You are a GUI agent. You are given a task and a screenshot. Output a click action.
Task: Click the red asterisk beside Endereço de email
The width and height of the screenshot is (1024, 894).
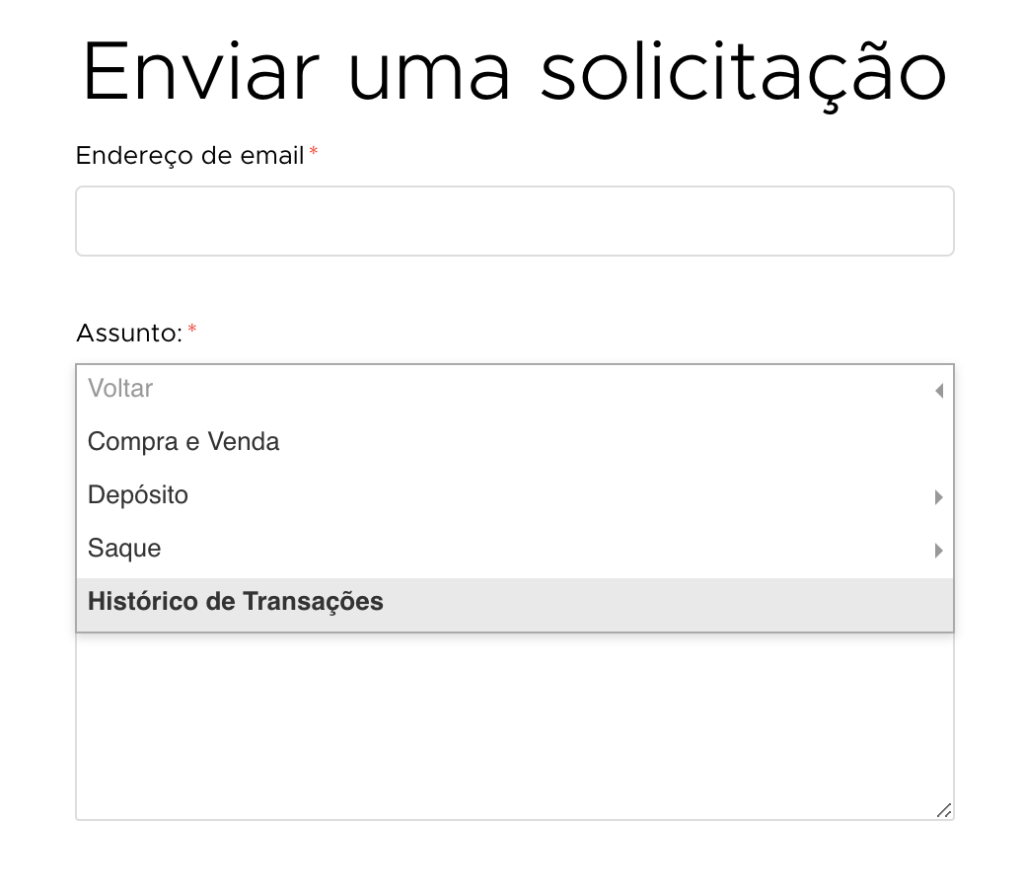coord(313,152)
